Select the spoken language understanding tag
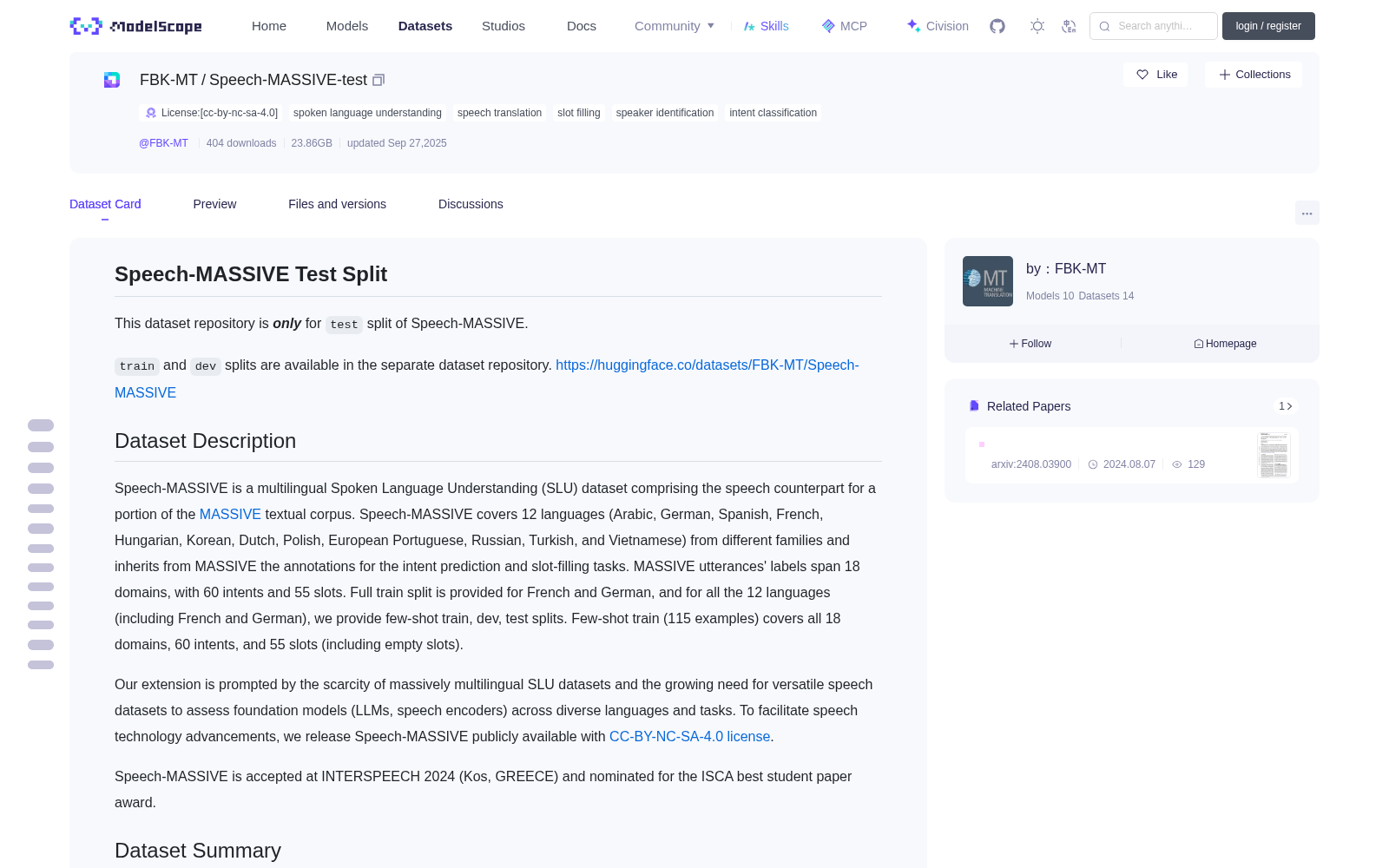Image resolution: width=1389 pixels, height=868 pixels. (367, 113)
